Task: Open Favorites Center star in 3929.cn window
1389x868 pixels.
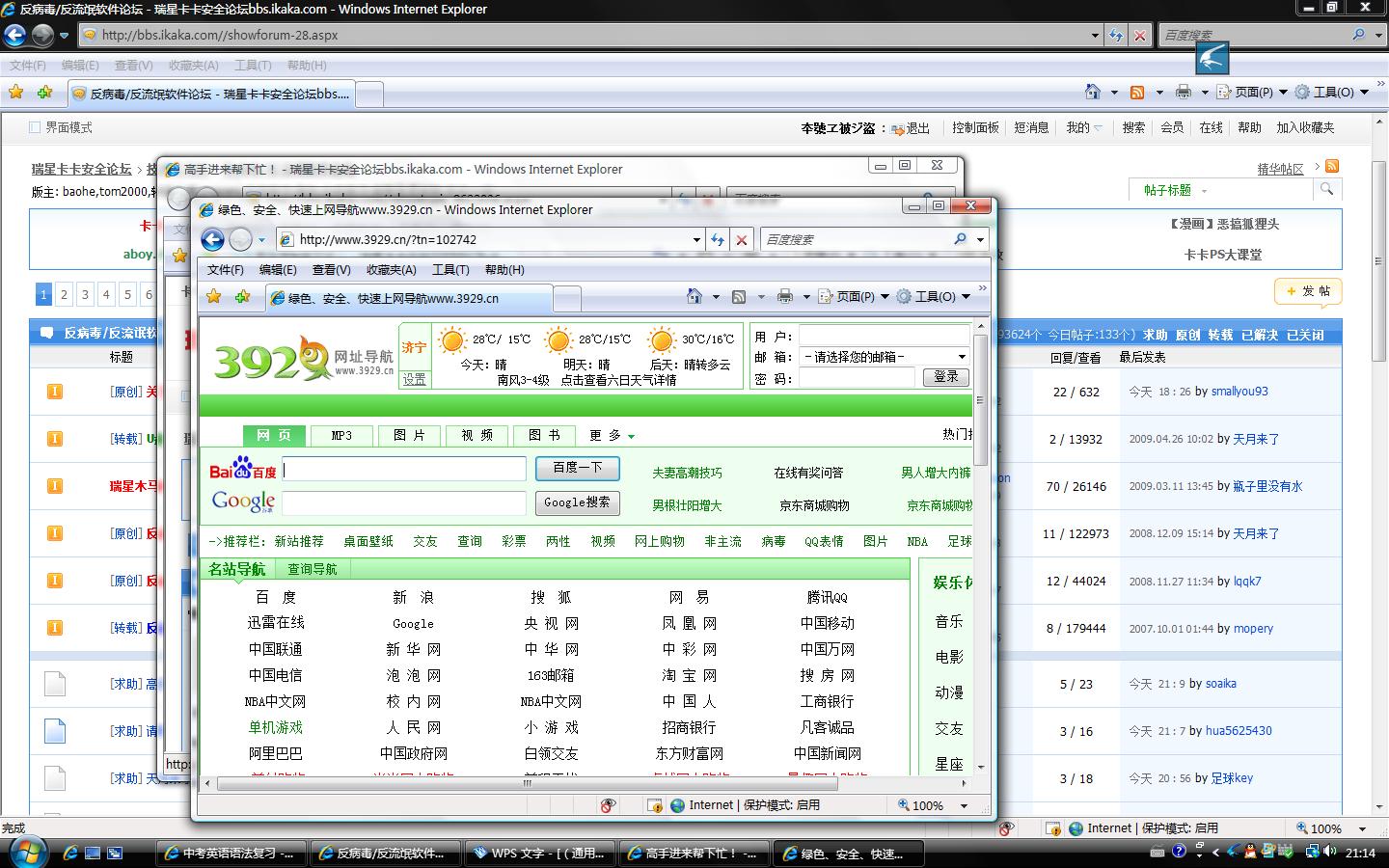Action: tap(214, 297)
